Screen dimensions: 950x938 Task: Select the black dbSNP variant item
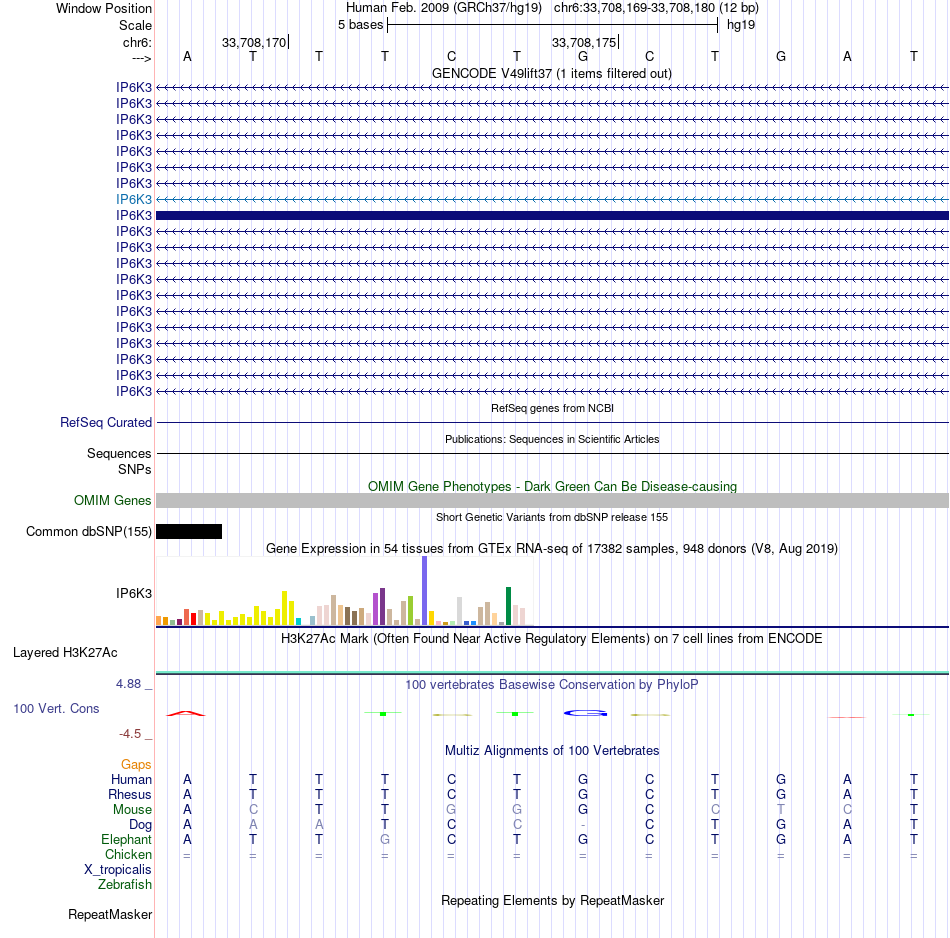(189, 531)
